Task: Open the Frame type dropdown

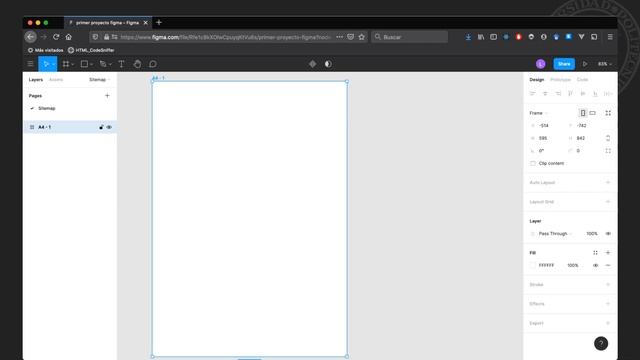Action: pos(538,113)
